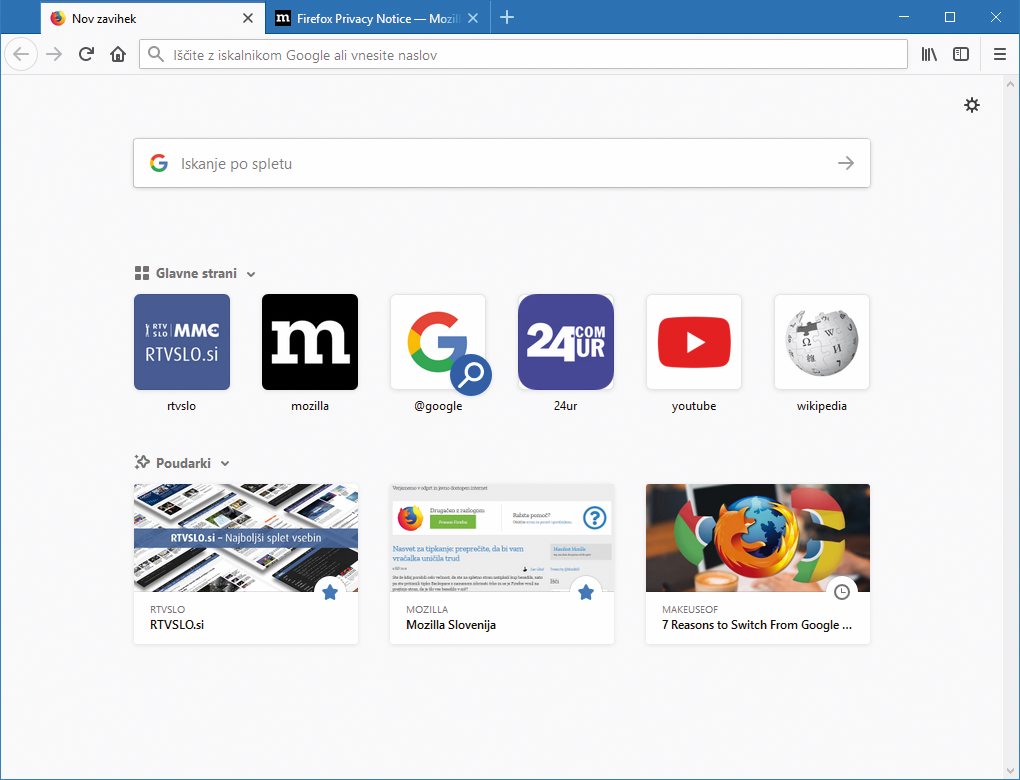Focus the address bar input field

523,54
